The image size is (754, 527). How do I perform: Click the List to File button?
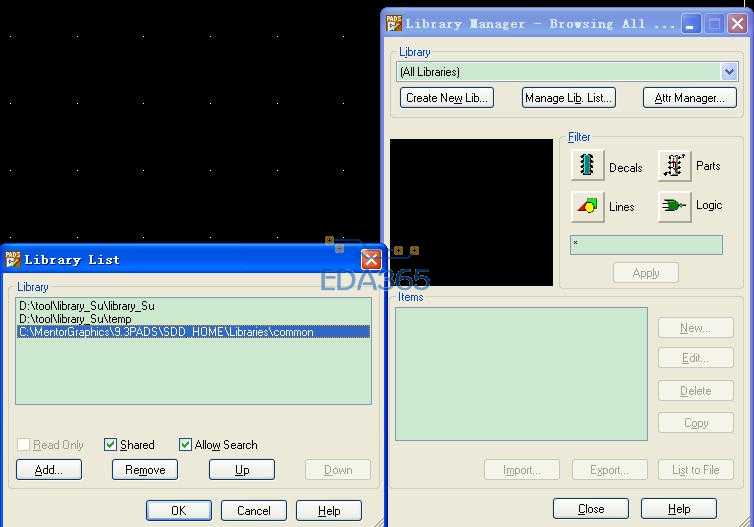(x=696, y=469)
